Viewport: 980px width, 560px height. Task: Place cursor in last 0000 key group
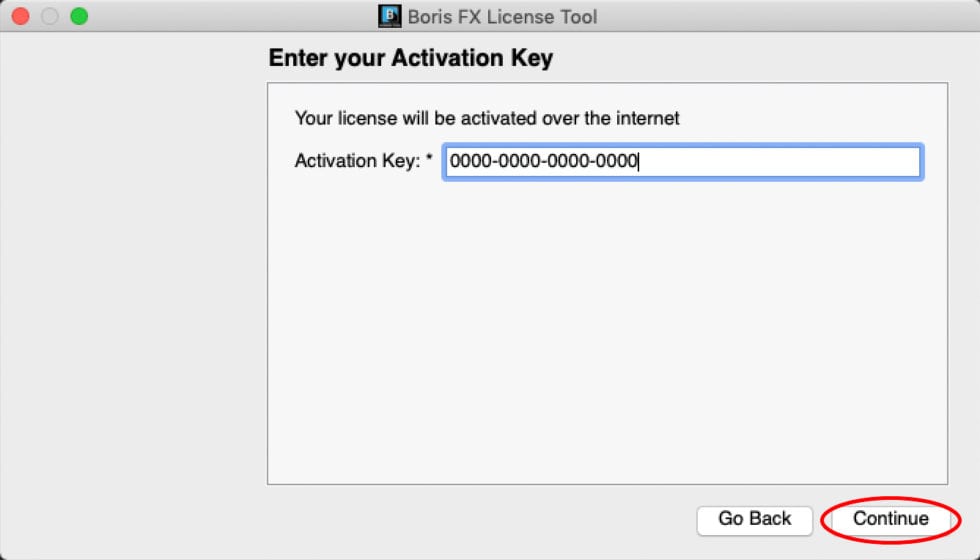617,161
